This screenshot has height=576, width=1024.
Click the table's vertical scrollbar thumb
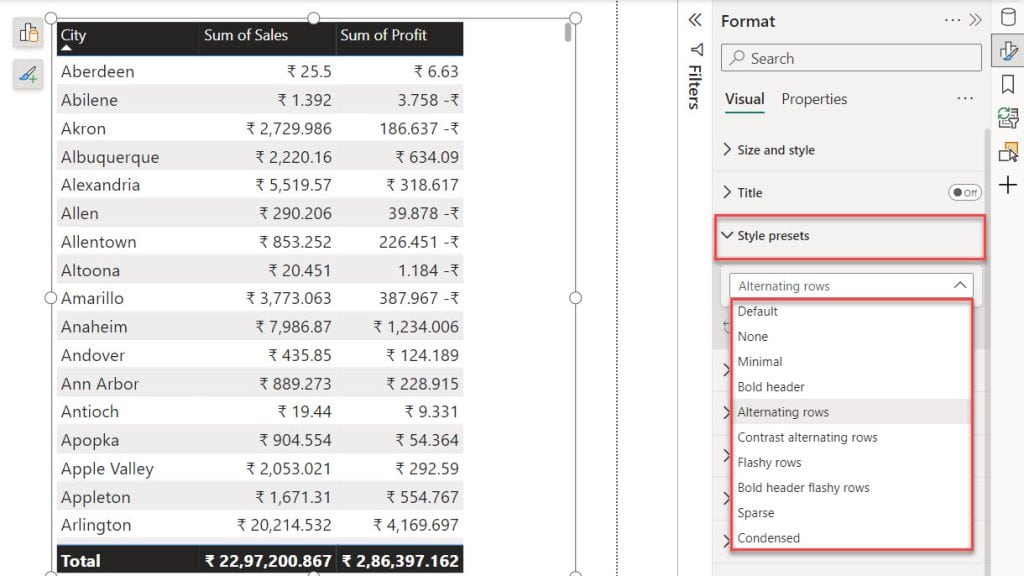click(568, 33)
